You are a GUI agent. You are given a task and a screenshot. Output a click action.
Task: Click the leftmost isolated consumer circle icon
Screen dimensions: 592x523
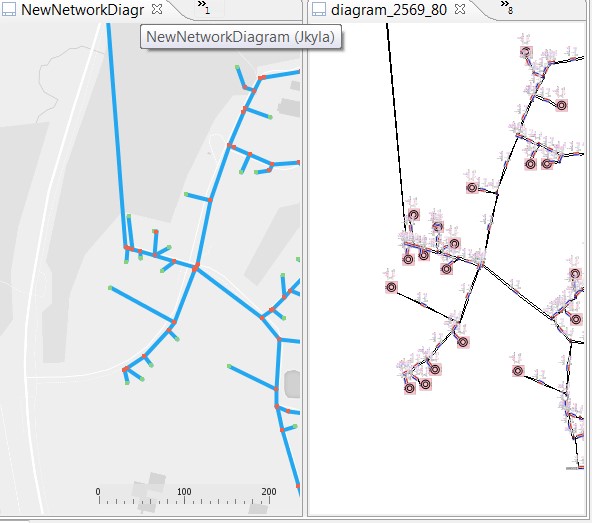pyautogui.click(x=392, y=287)
